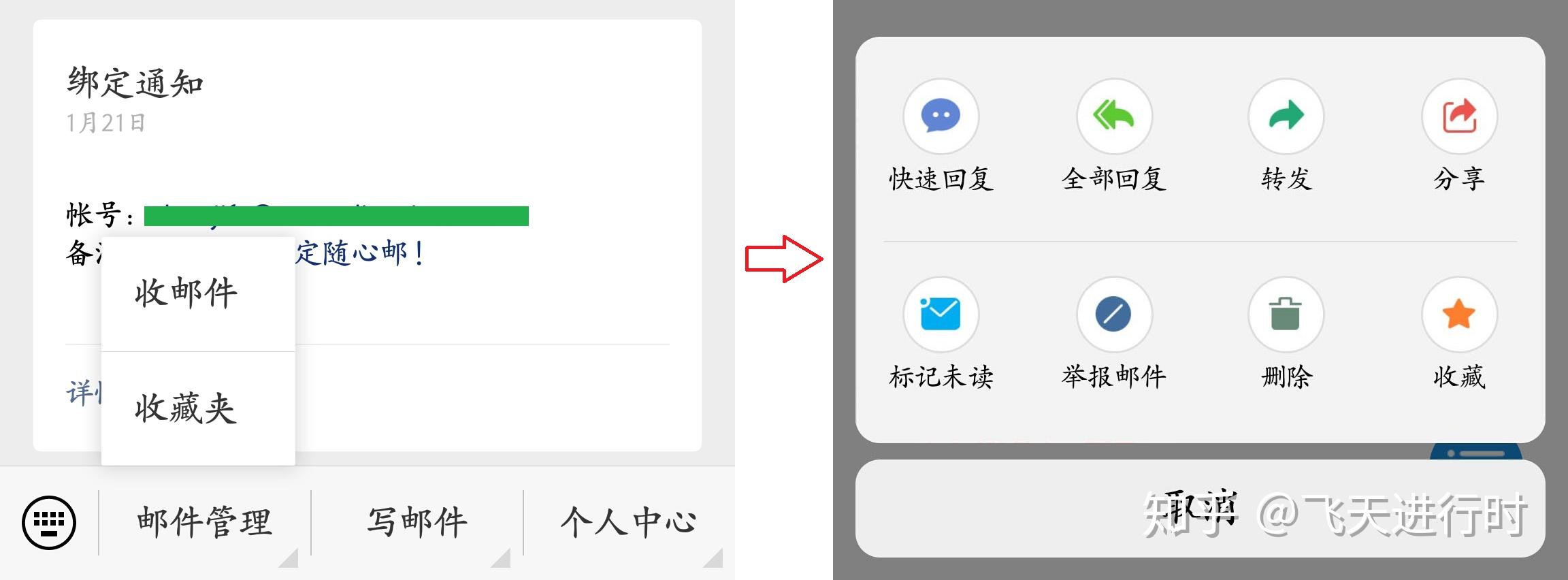1568x580 pixels.
Task: Tap the 删除 label under the trash icon
Action: click(1286, 376)
